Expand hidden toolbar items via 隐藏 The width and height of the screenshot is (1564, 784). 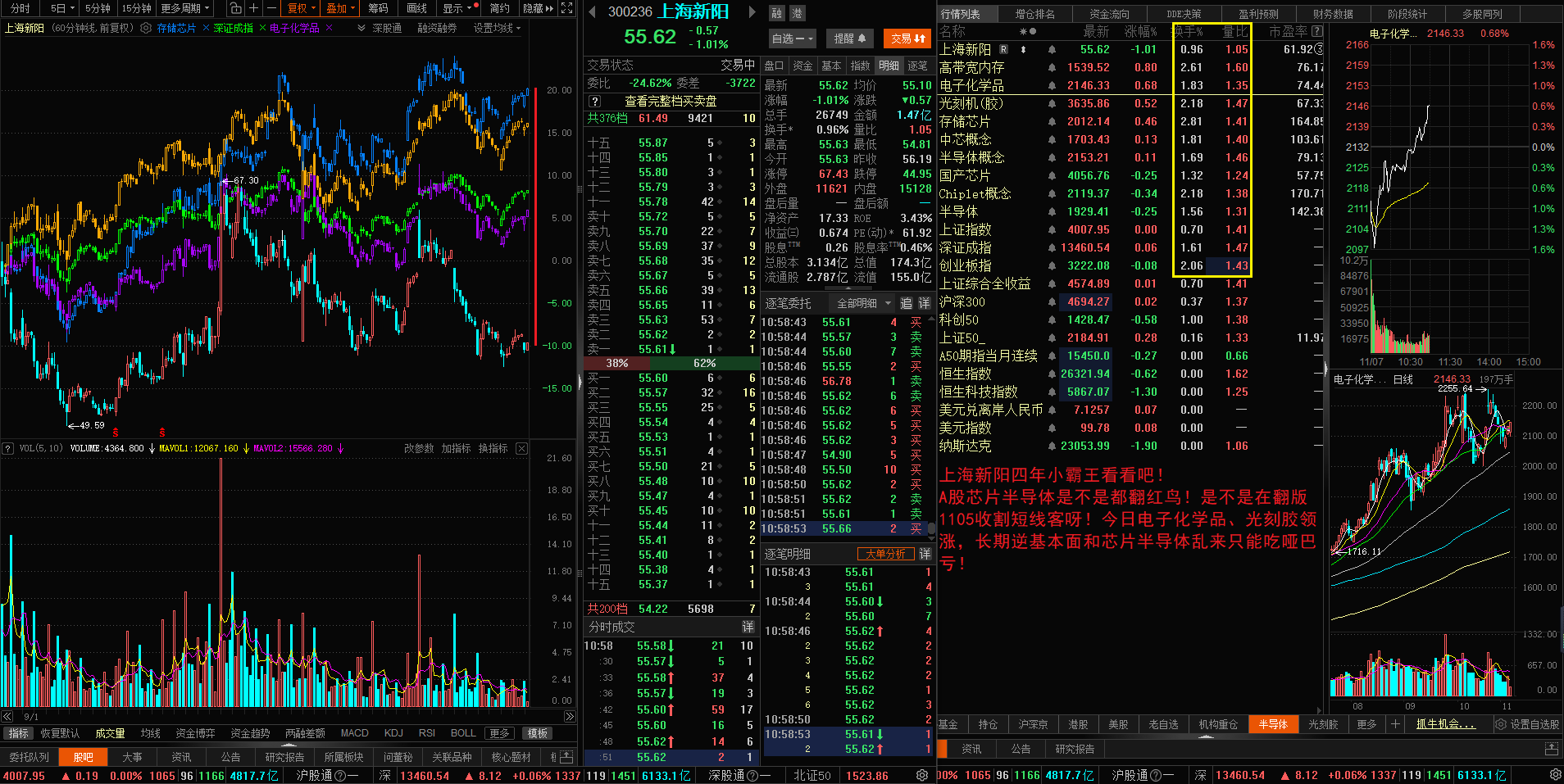[x=538, y=8]
